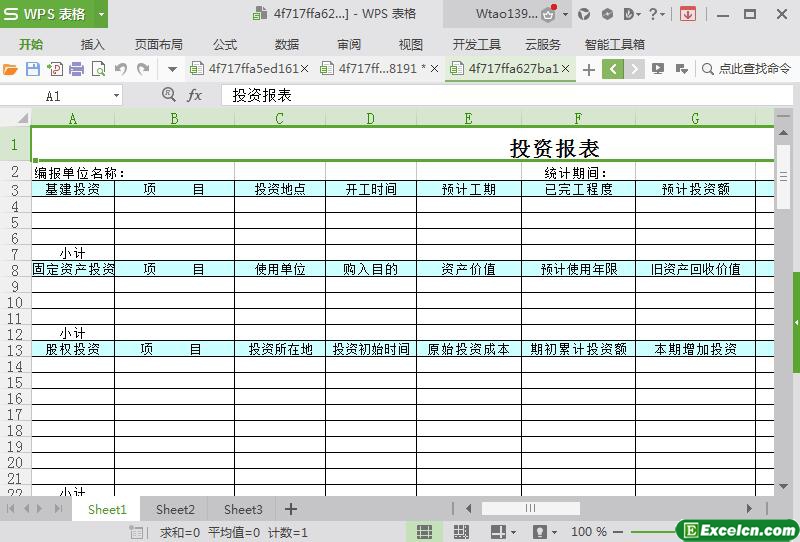This screenshot has width=800, height=542.
Task: Click the Redo arrow icon
Action: coord(143,68)
